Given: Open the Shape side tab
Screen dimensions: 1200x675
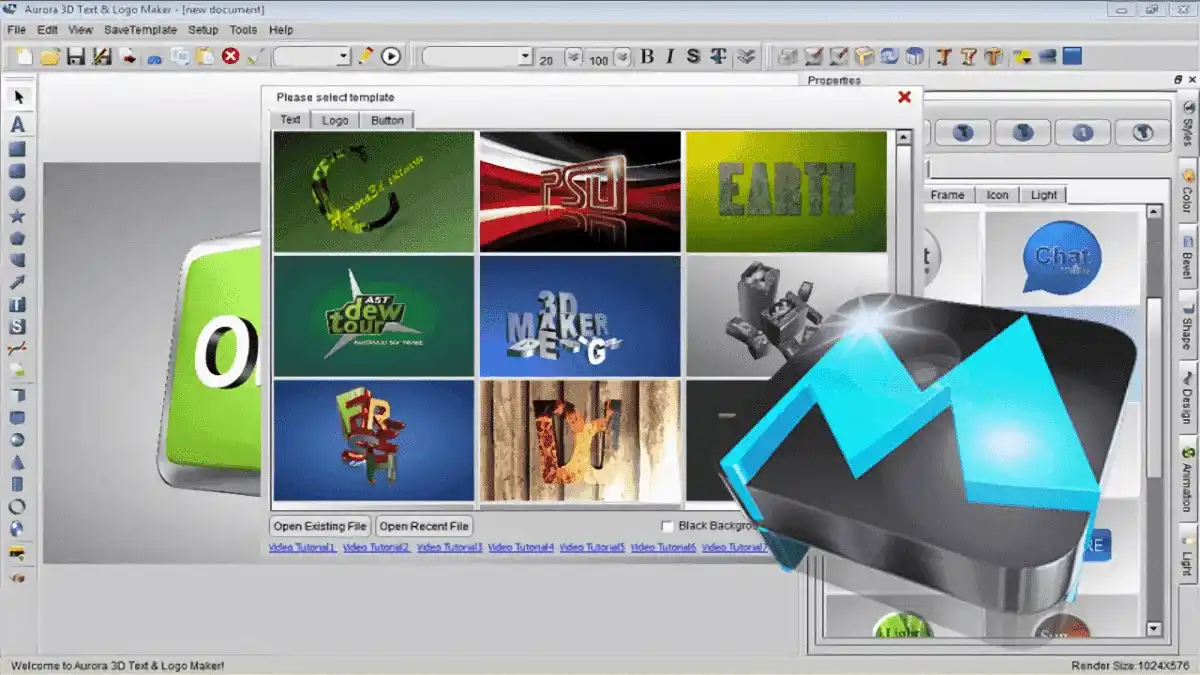Looking at the screenshot, I should (1187, 323).
